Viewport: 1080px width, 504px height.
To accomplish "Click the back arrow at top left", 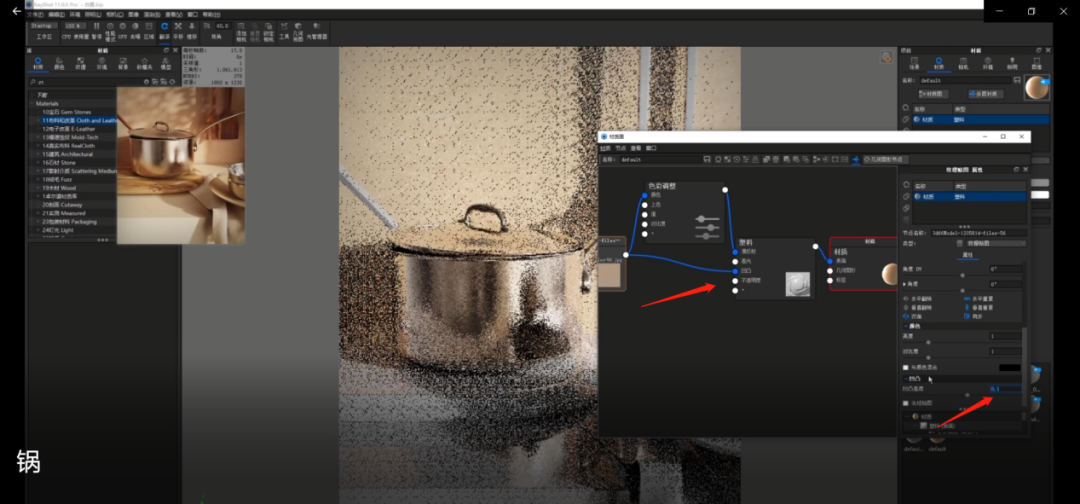I will tap(16, 11).
